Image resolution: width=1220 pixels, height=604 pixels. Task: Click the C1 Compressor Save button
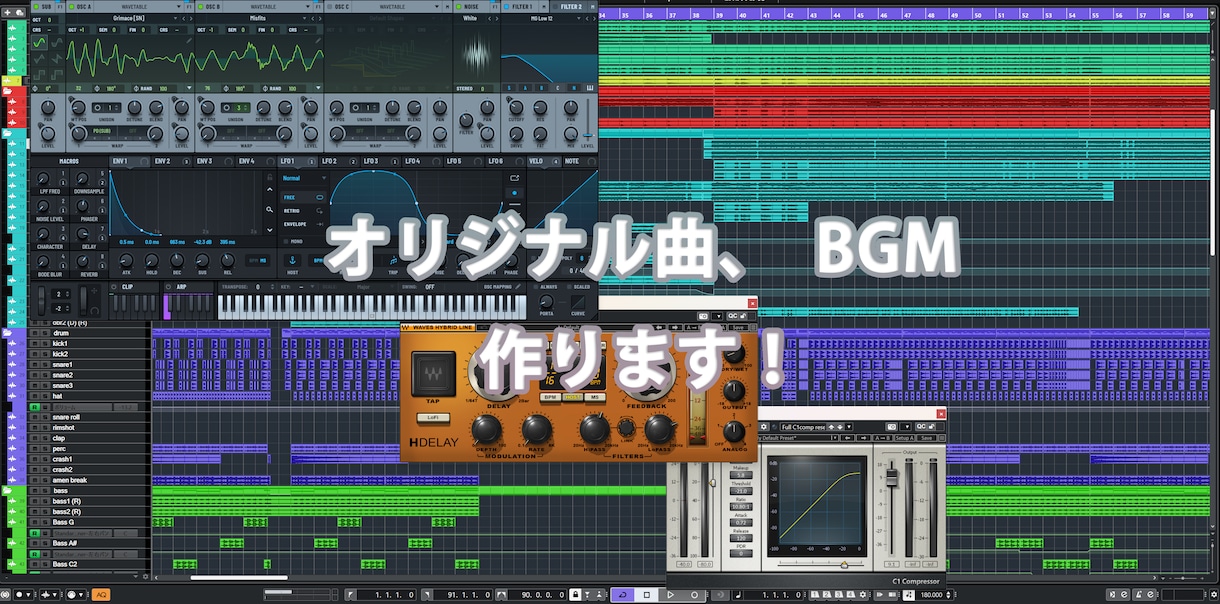coord(926,438)
